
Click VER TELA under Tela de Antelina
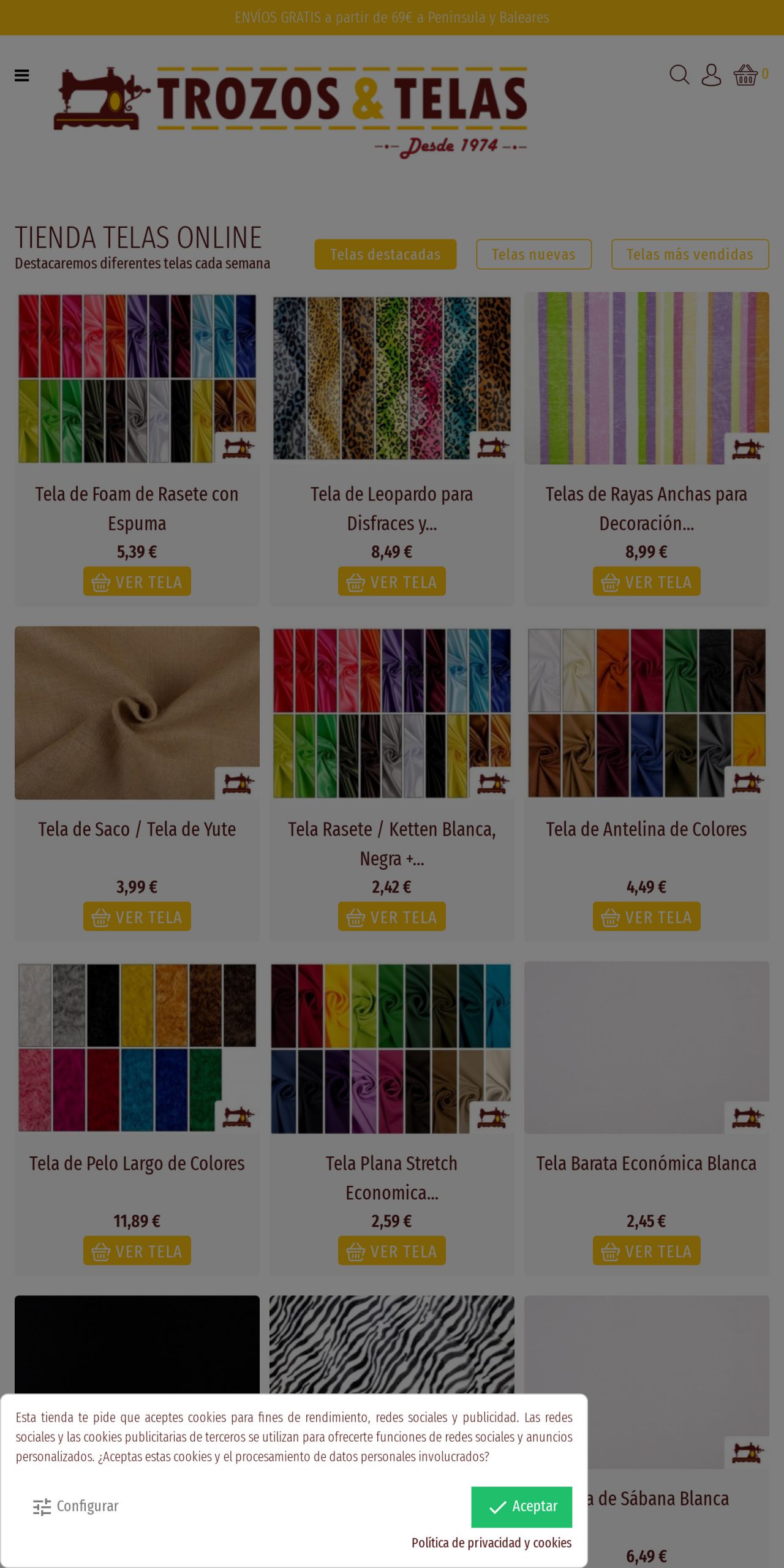click(646, 916)
